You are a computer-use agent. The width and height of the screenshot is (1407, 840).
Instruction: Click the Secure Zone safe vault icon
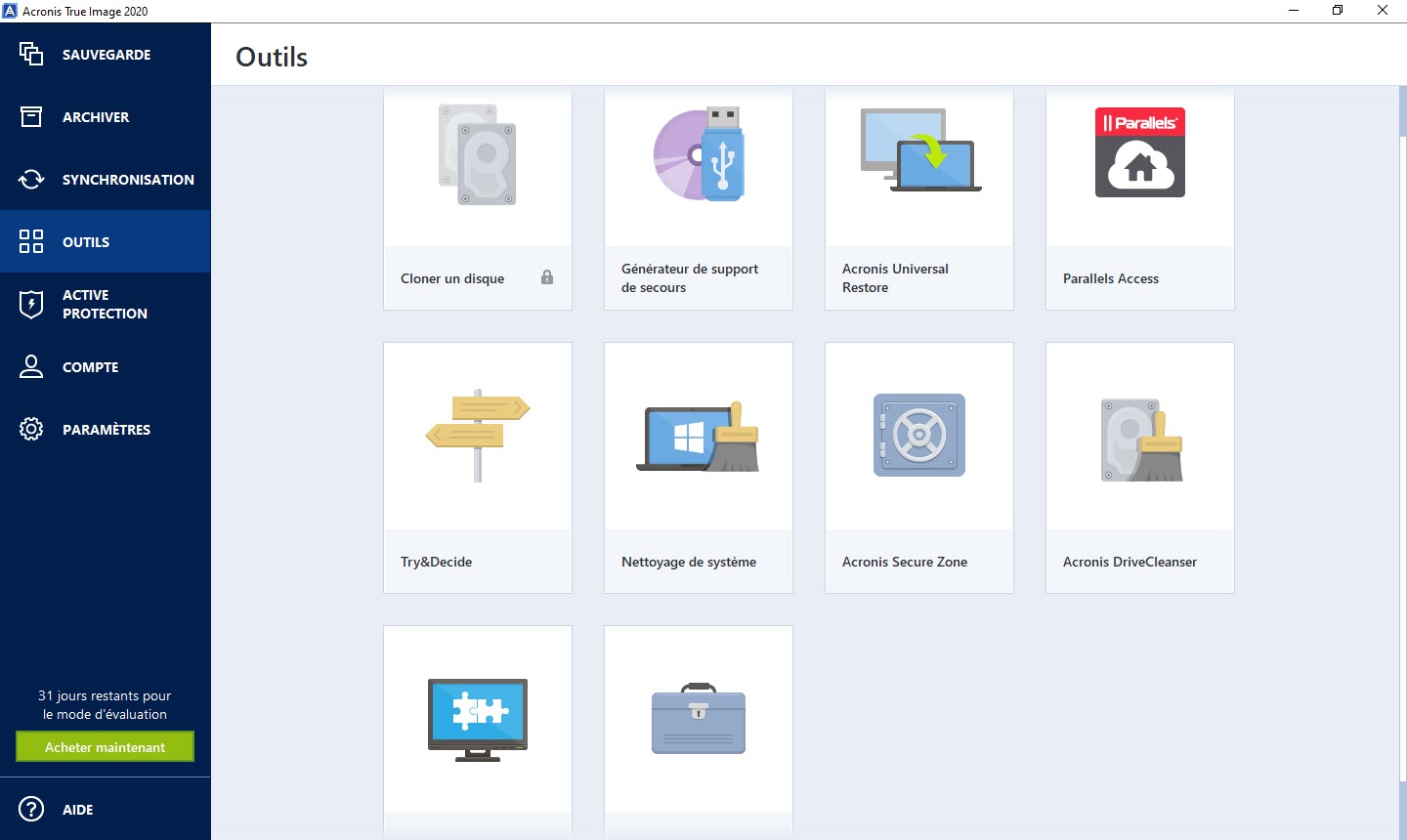919,435
